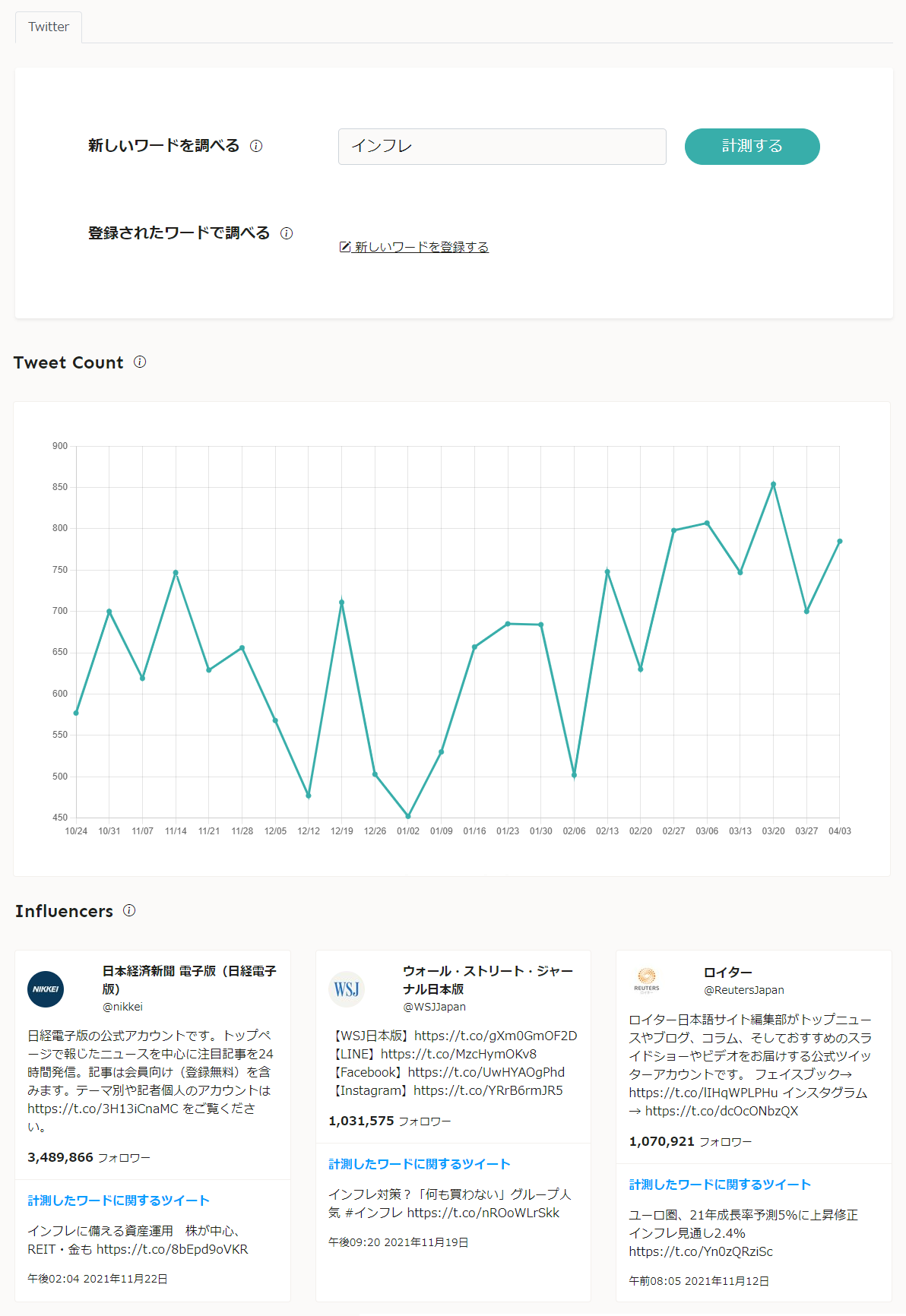Click the 03/06 chart data point
The image size is (906, 1316).
pos(707,523)
